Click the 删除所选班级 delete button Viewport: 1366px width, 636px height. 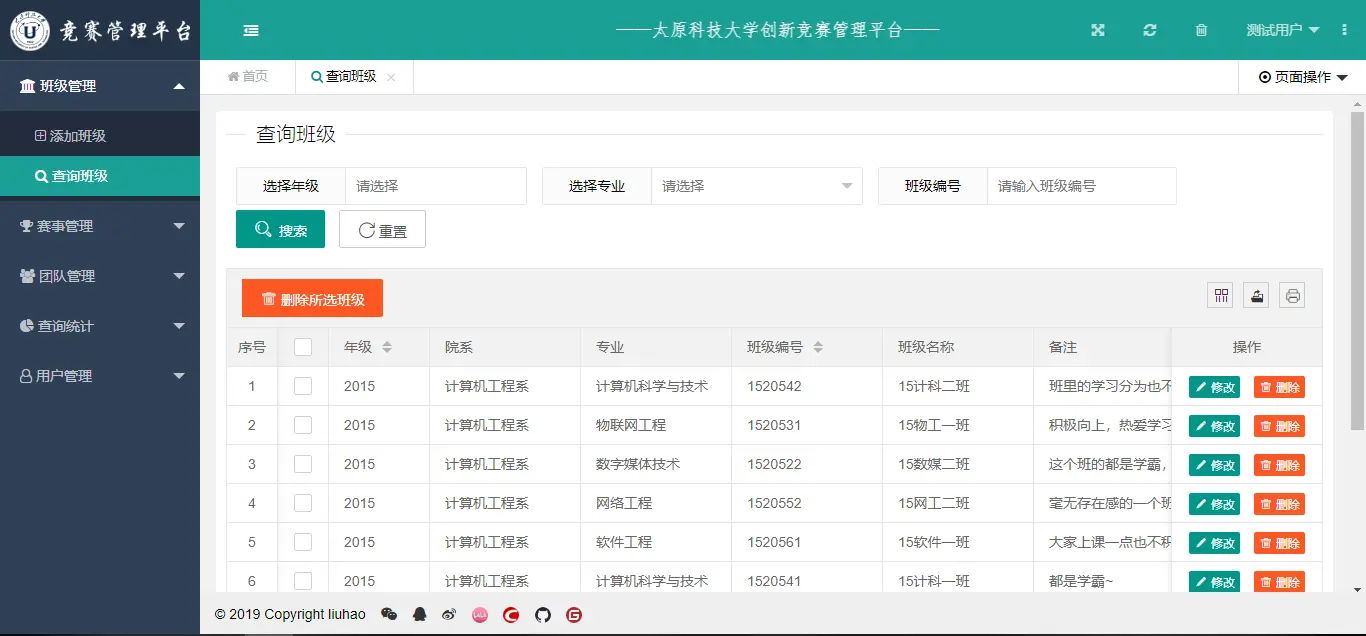312,297
